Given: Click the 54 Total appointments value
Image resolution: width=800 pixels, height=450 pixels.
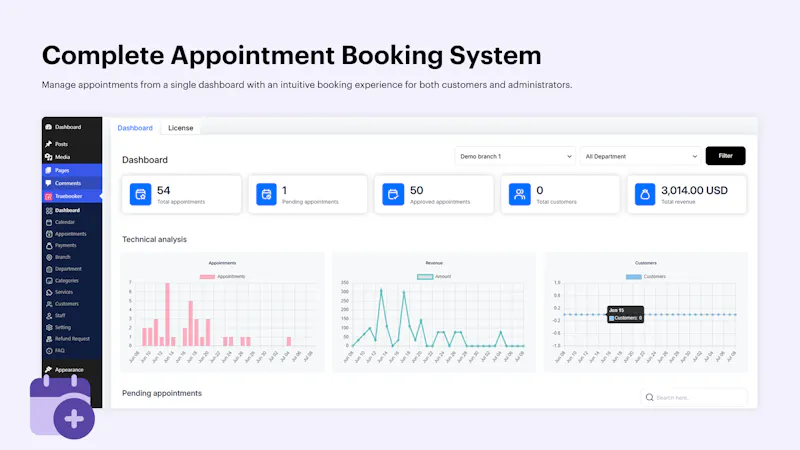Looking at the screenshot, I should click(163, 190).
